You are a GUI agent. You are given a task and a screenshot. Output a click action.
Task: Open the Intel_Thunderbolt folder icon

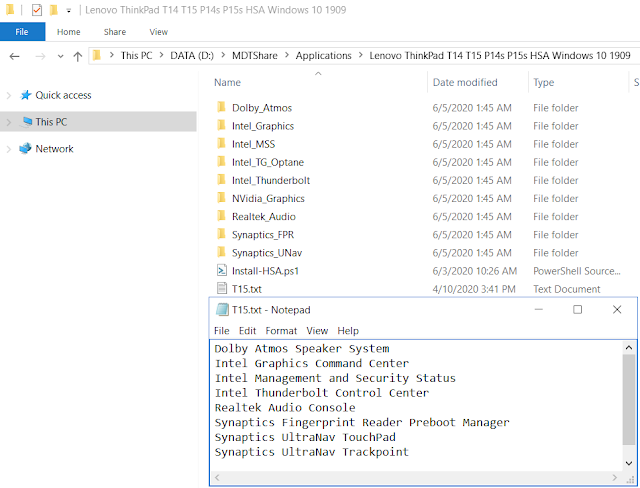point(221,180)
